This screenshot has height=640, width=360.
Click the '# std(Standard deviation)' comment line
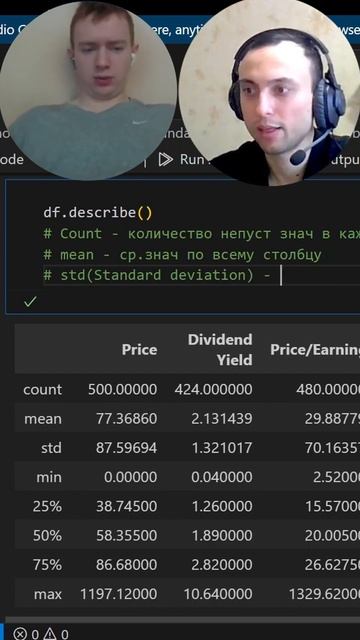[x=157, y=275]
